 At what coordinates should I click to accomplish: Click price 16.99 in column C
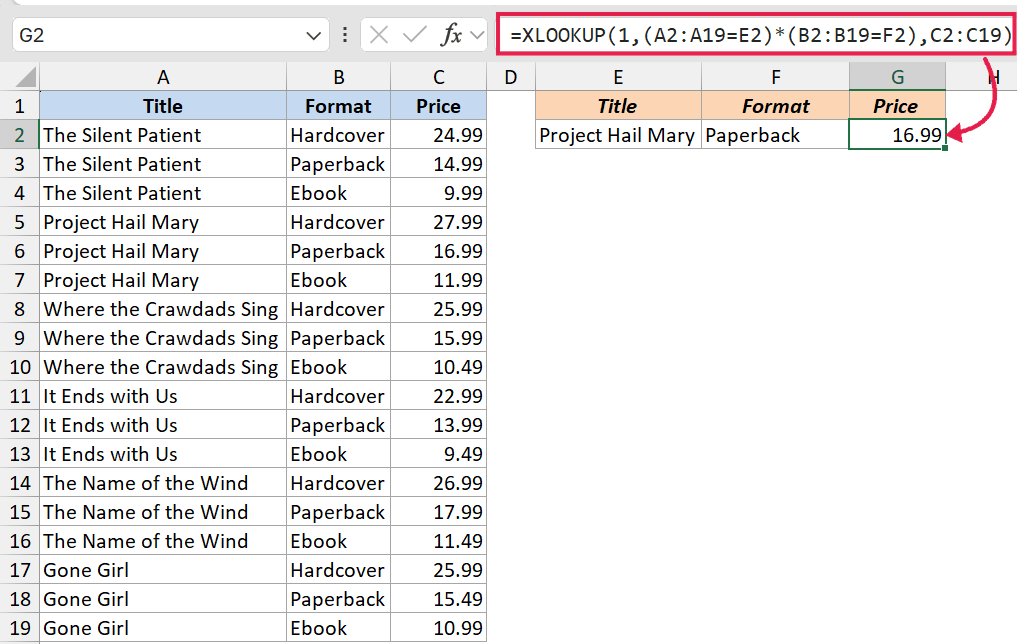438,251
